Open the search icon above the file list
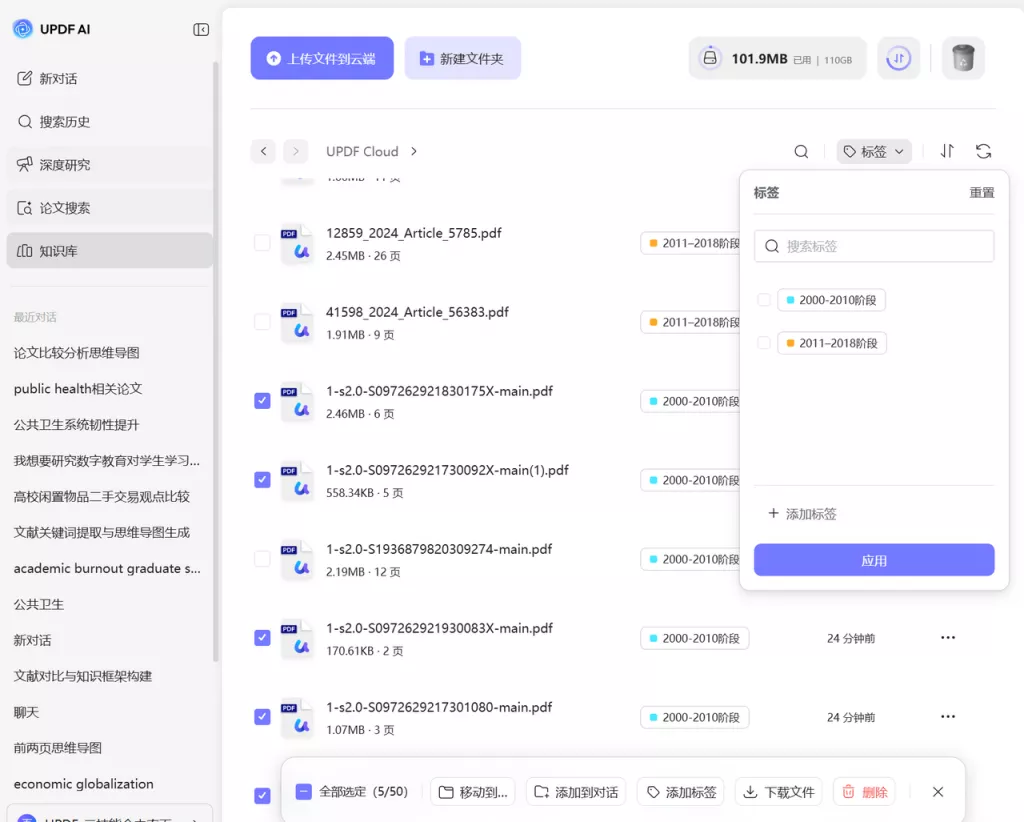This screenshot has height=822, width=1024. pyautogui.click(x=800, y=151)
